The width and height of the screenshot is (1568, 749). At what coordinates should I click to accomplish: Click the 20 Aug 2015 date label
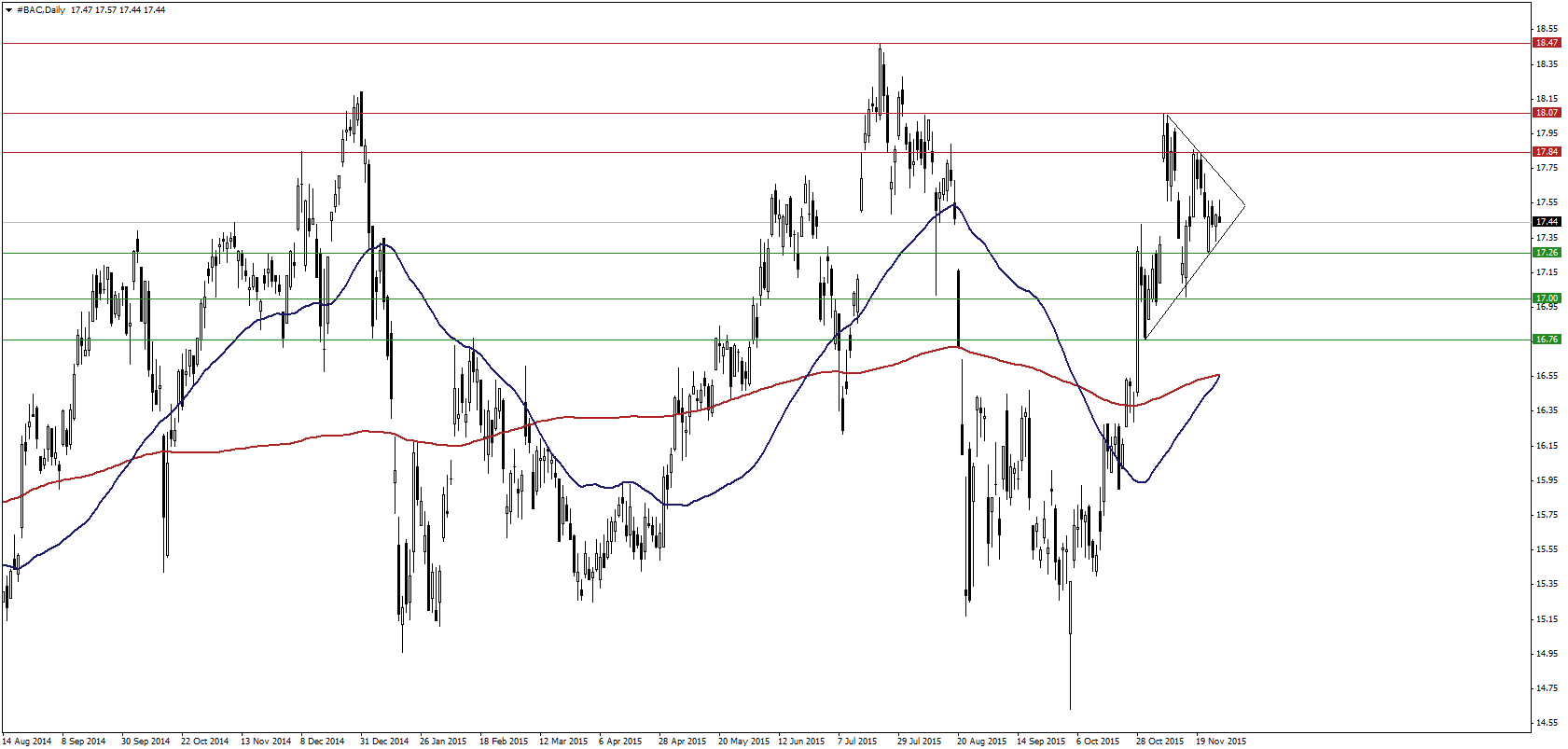tap(982, 742)
